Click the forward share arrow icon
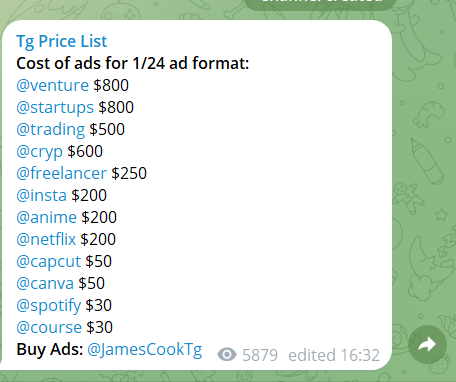 [427, 344]
